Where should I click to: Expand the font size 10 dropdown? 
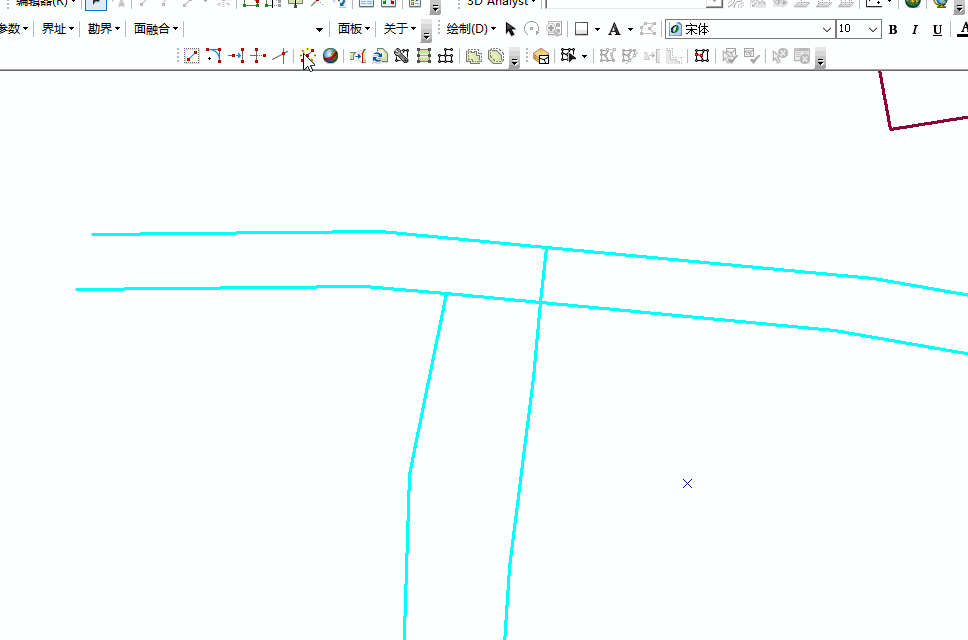[873, 30]
